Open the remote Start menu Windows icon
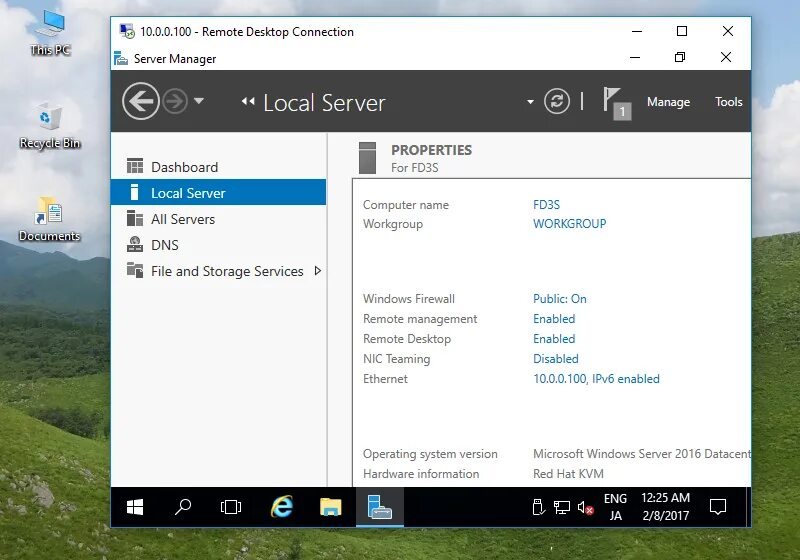 (x=135, y=507)
